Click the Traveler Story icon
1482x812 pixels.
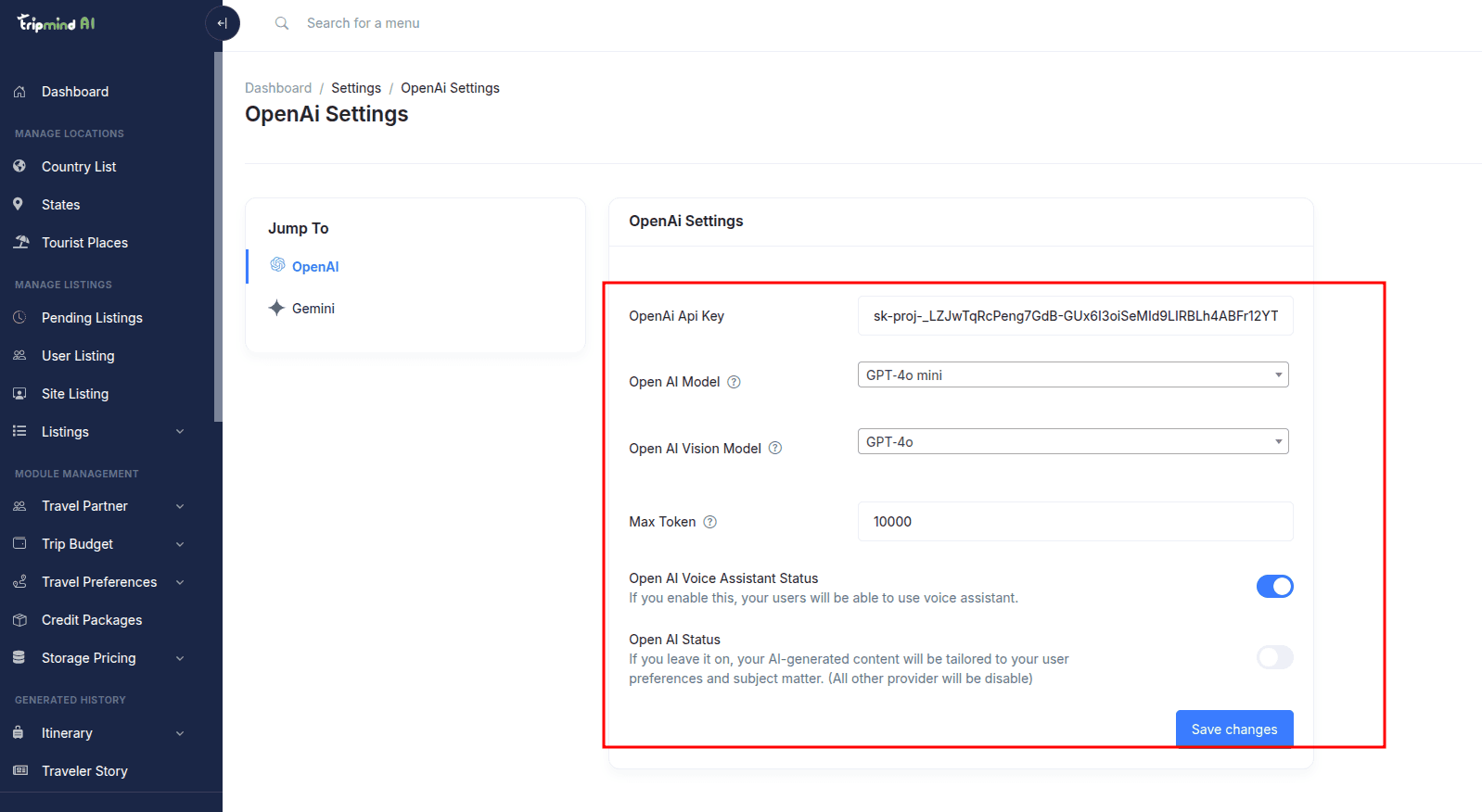coord(19,770)
